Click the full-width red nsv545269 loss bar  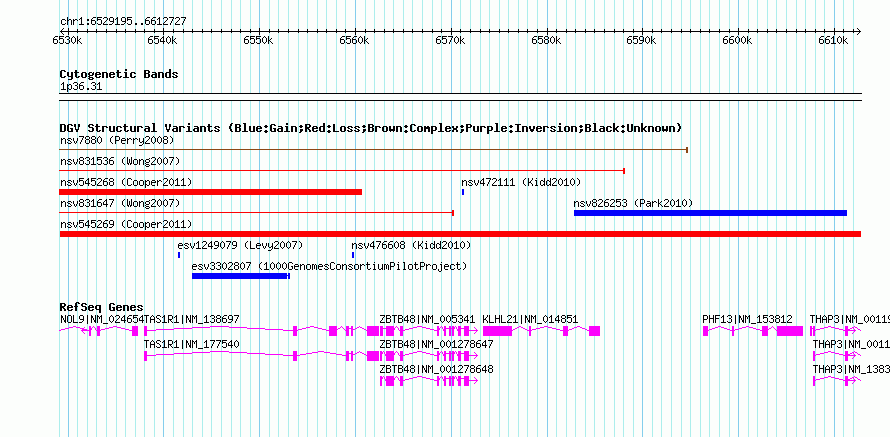[460, 234]
